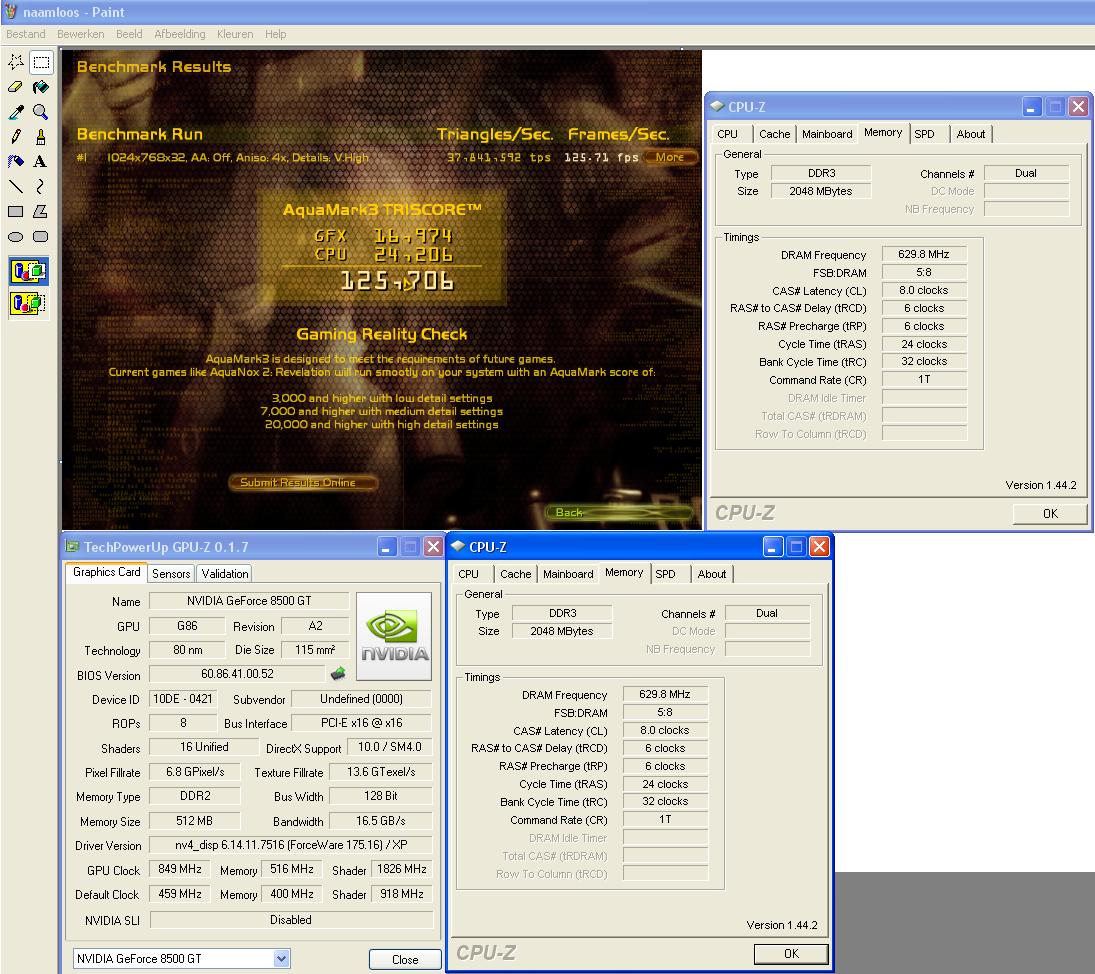Choose the opaque selection mode option
The image size is (1095, 974).
pyautogui.click(x=29, y=271)
